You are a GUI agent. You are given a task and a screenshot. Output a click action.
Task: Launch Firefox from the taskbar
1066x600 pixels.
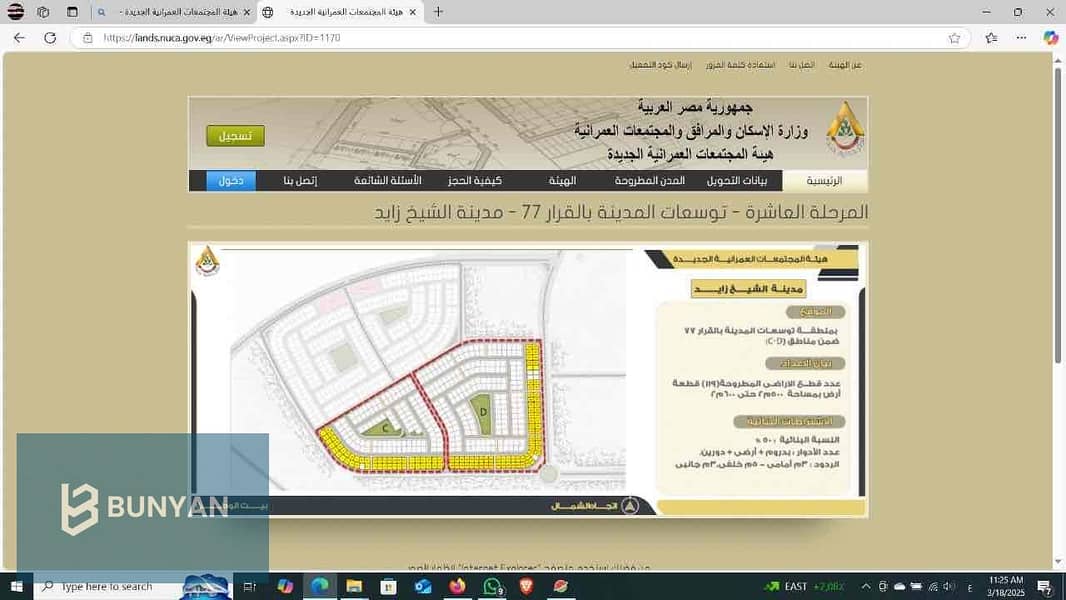[x=458, y=586]
